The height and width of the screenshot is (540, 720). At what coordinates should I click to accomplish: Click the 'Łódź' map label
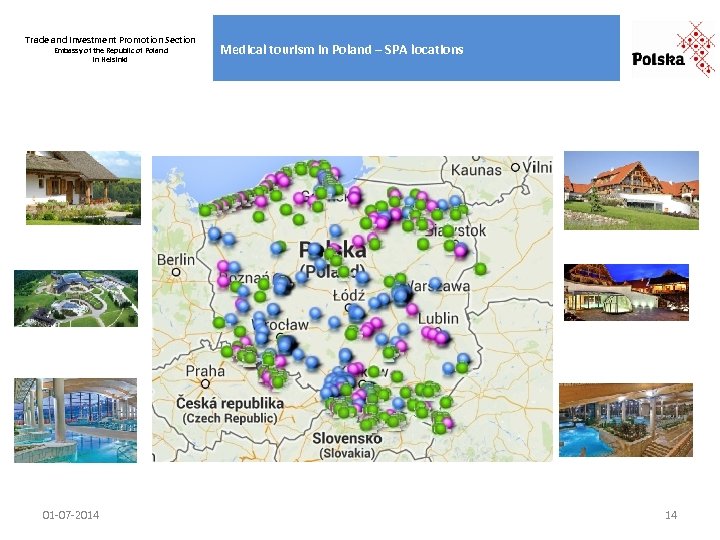click(349, 295)
